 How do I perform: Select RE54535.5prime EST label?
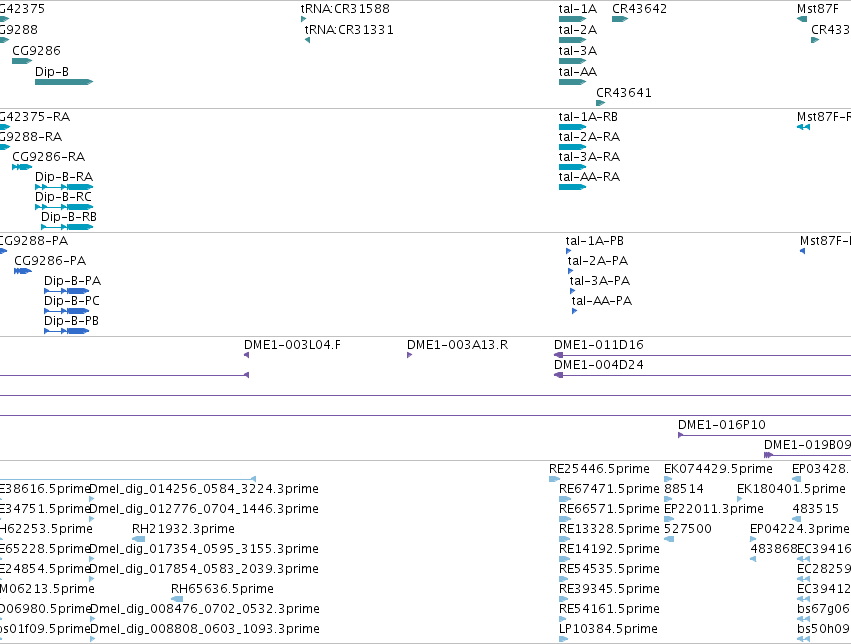click(x=609, y=569)
